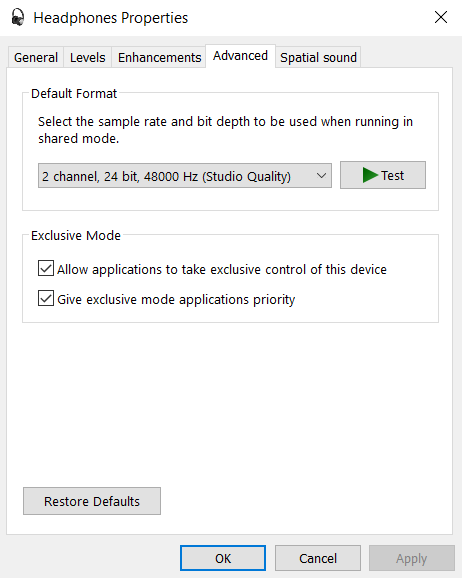
Task: Click the Test playback button
Action: (383, 175)
